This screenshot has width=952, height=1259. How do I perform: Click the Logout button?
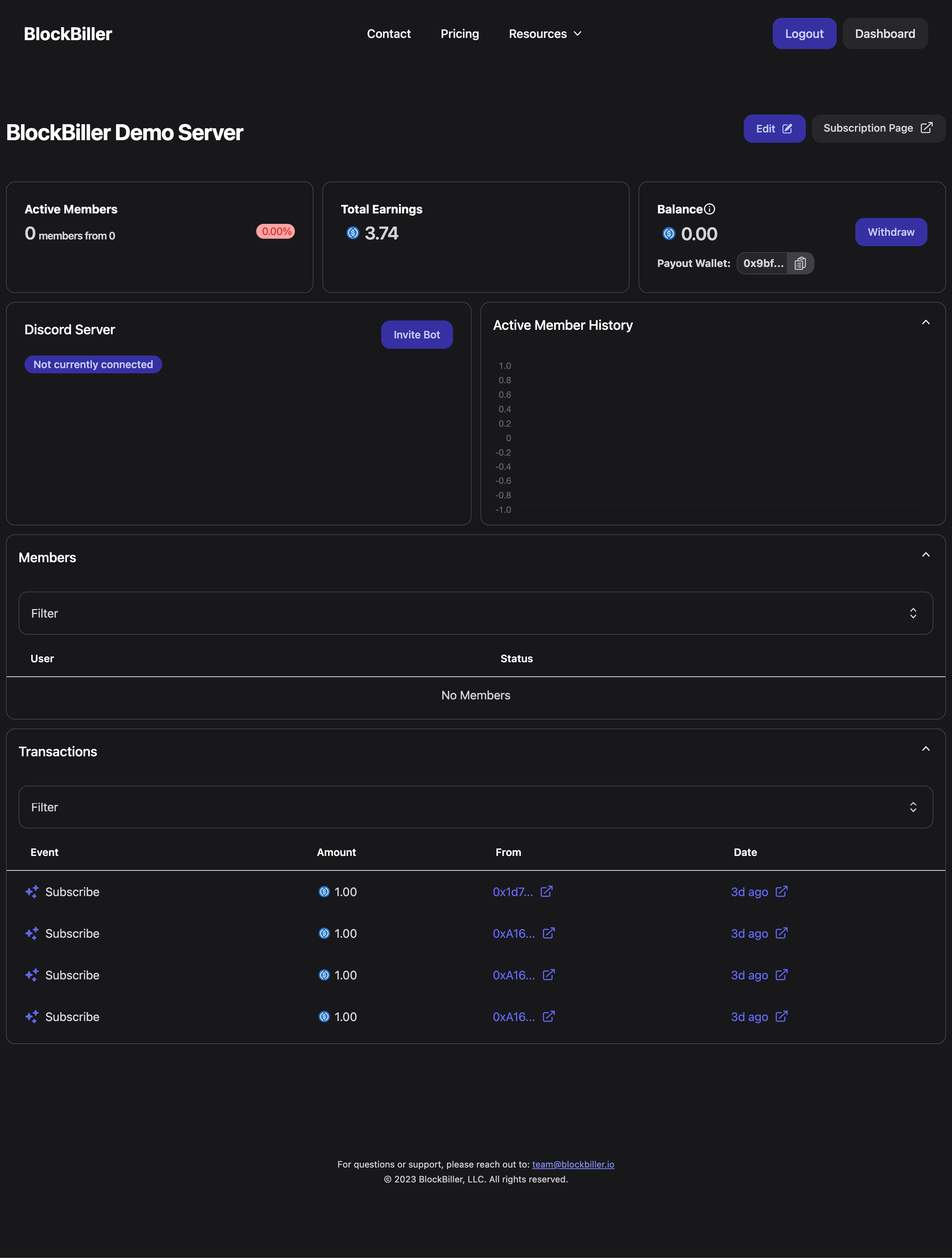804,33
